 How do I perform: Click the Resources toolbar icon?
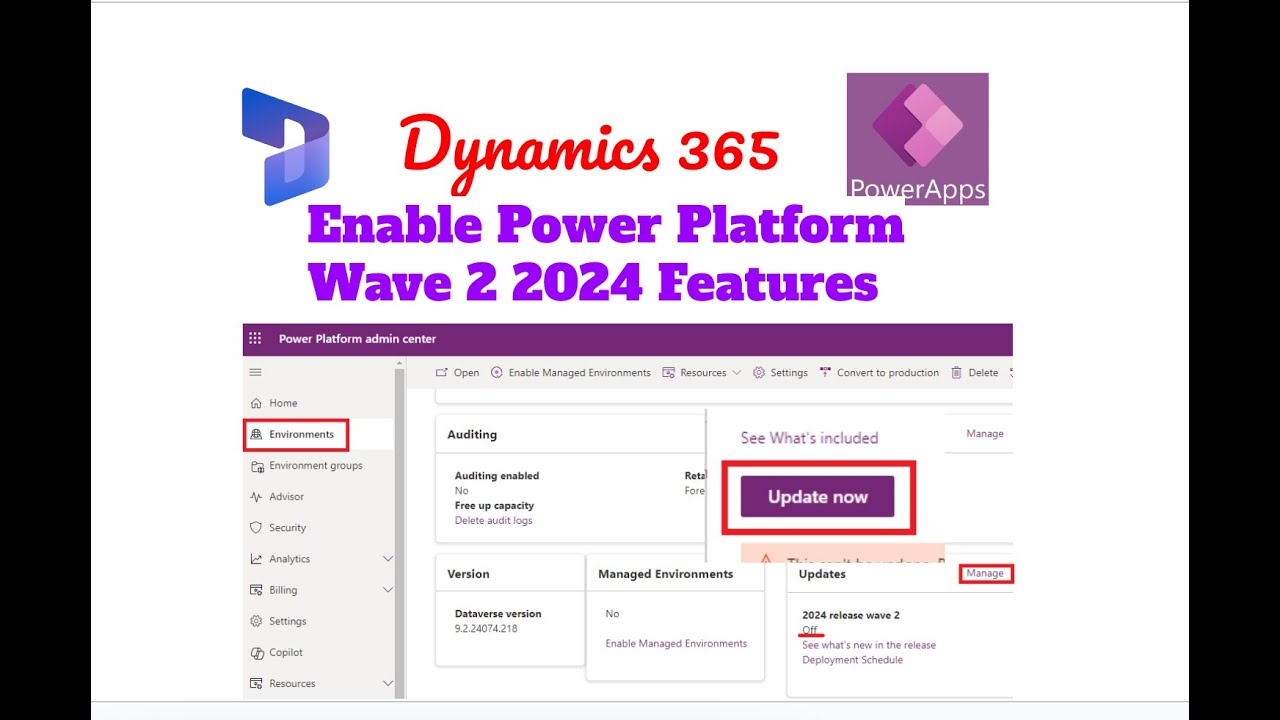click(x=669, y=372)
